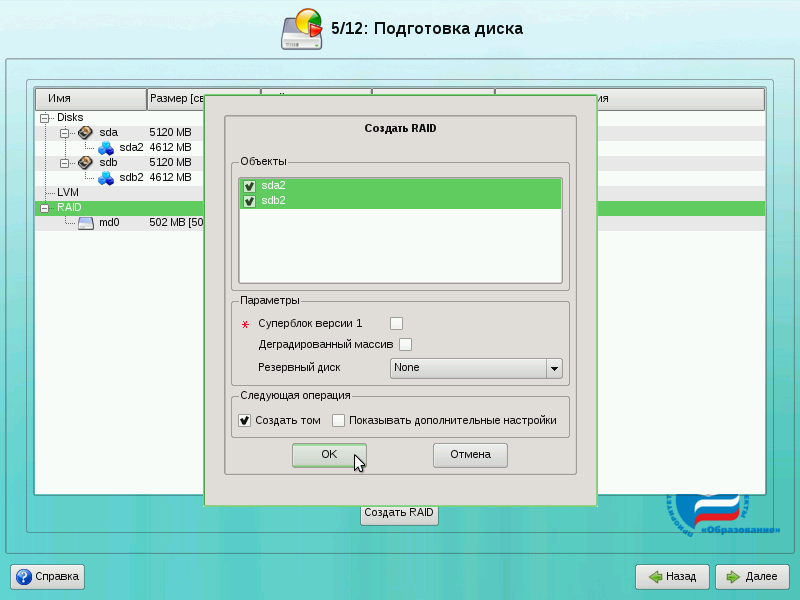The height and width of the screenshot is (600, 800).
Task: Click the Имя column header
Action: click(90, 99)
